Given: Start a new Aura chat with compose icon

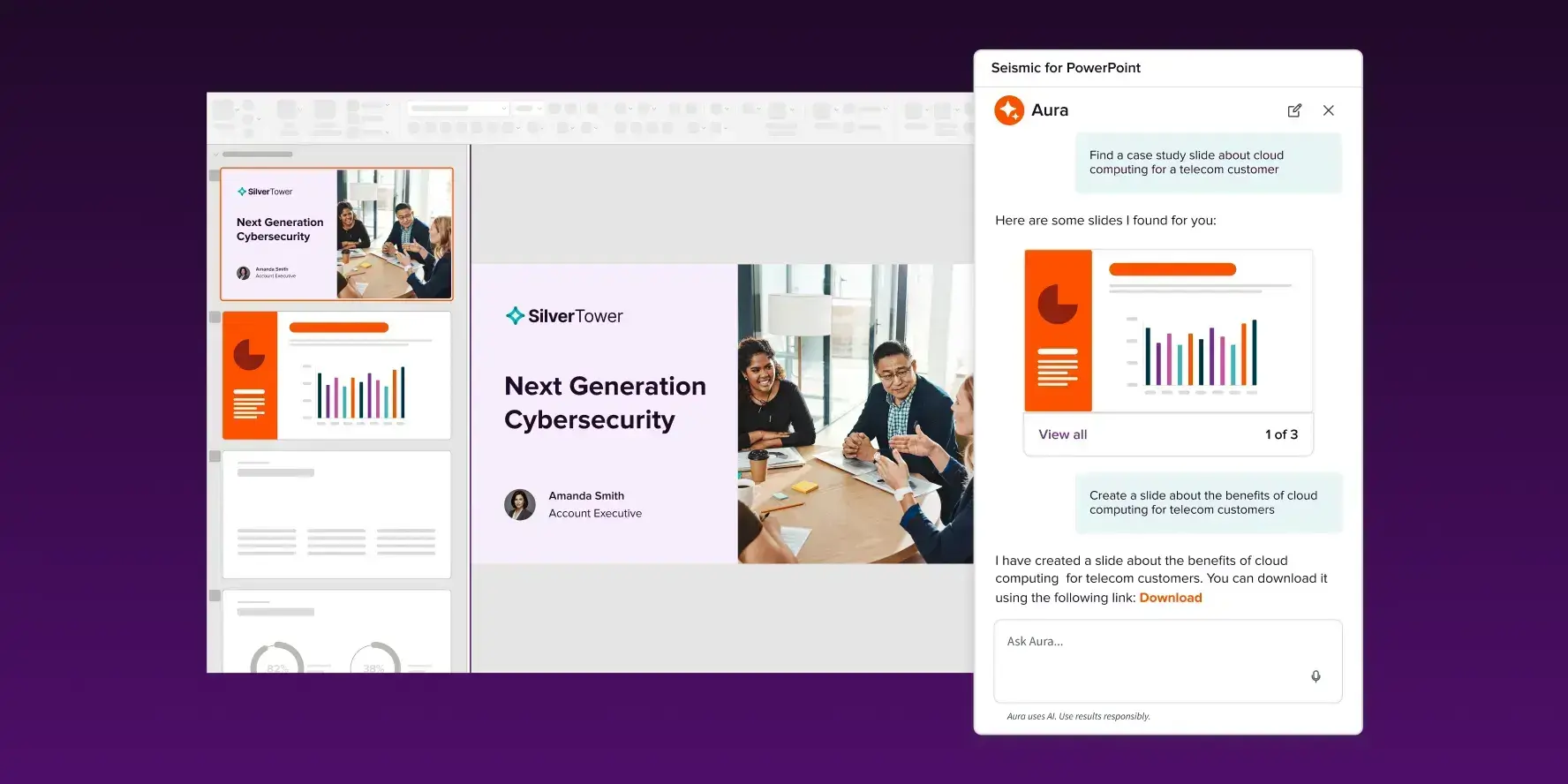Looking at the screenshot, I should click(x=1294, y=110).
